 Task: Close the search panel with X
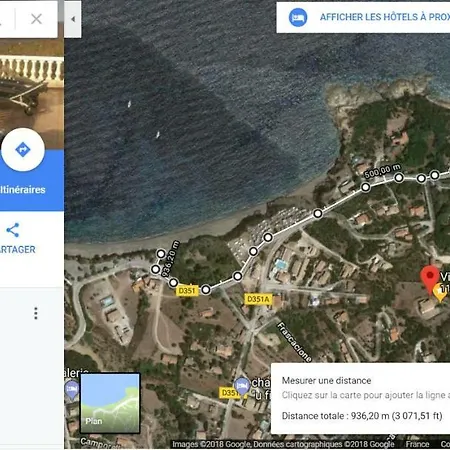pos(36,19)
